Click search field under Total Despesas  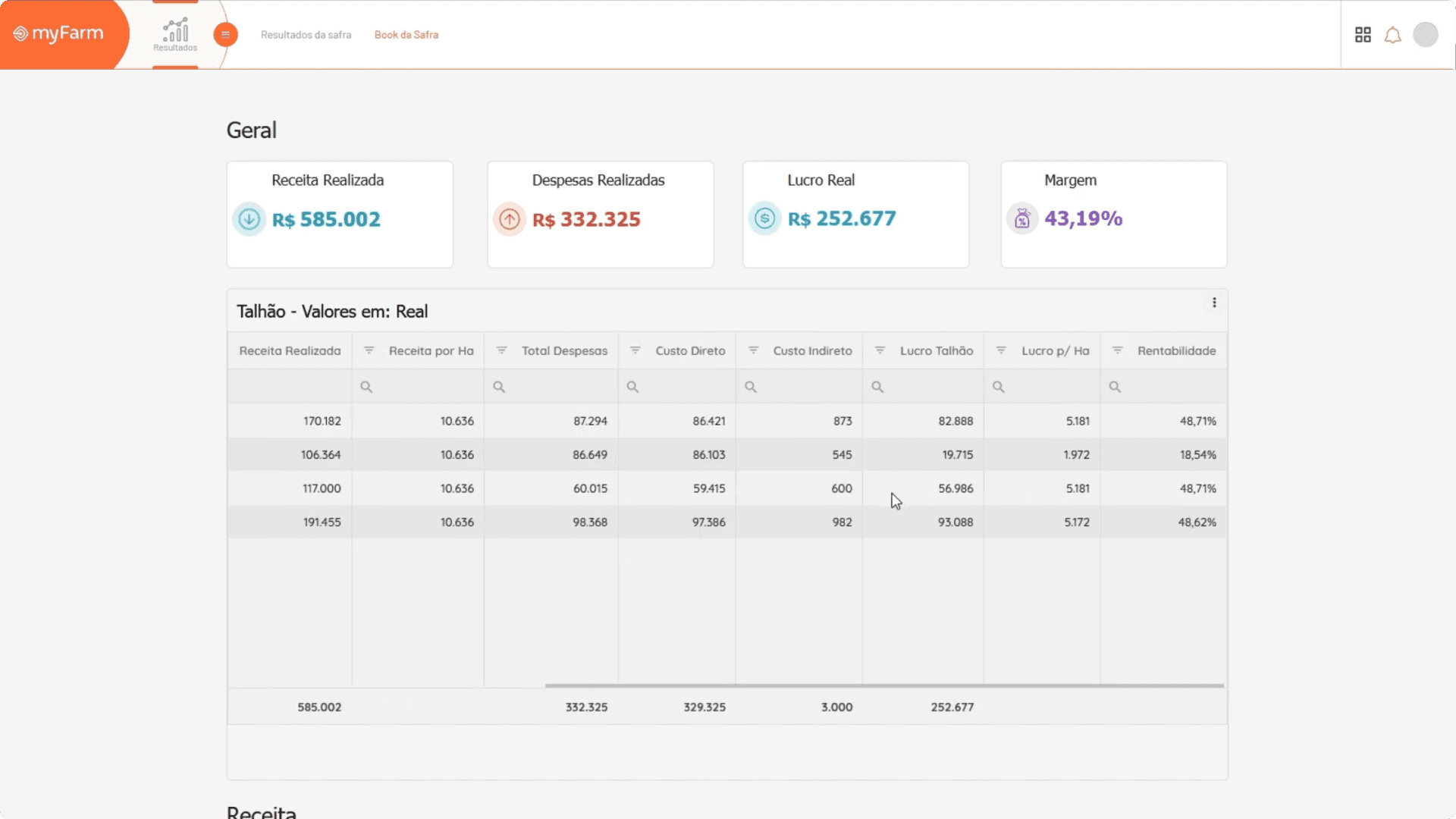(x=551, y=387)
